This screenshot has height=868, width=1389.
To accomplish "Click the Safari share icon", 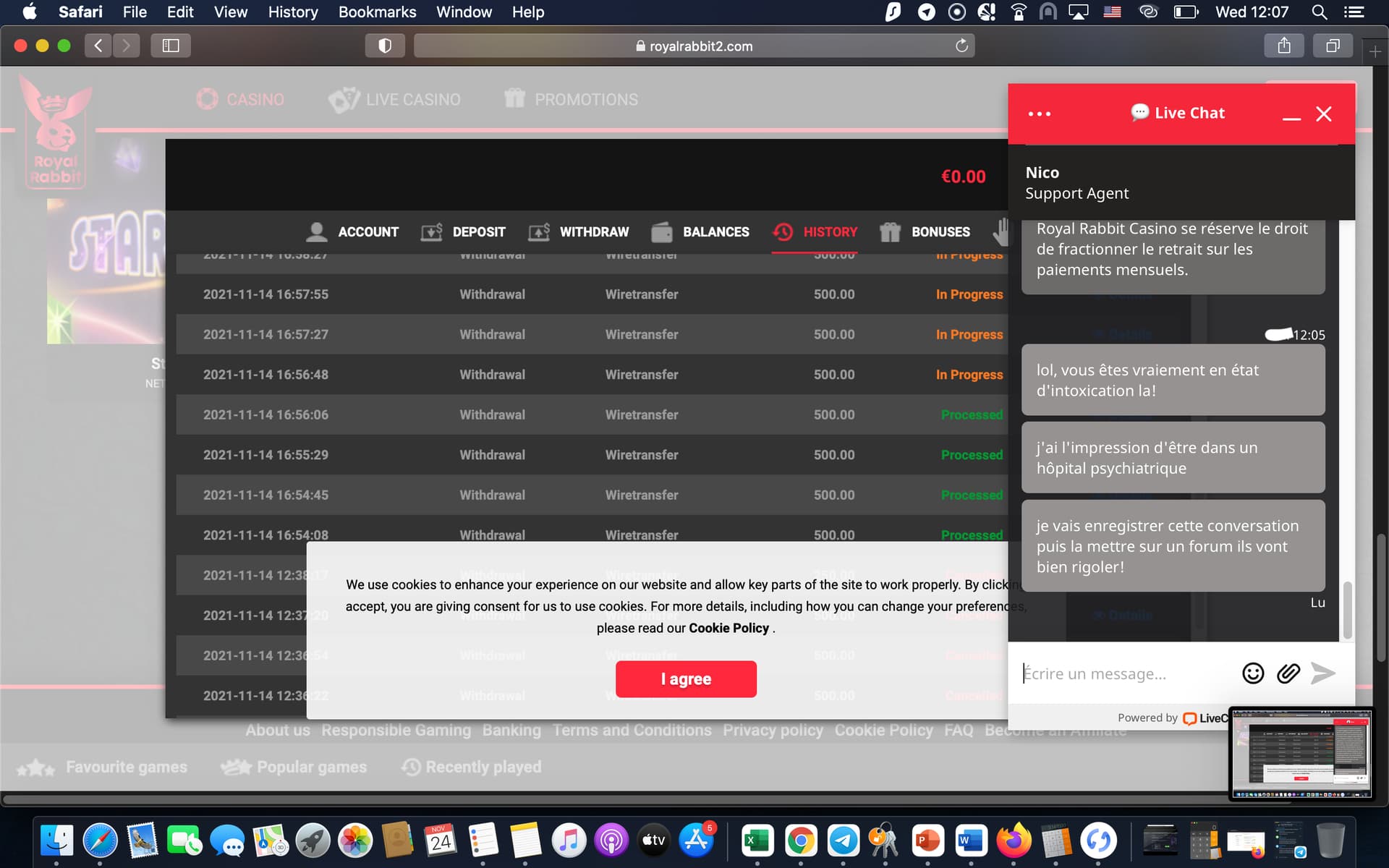I will point(1283,46).
